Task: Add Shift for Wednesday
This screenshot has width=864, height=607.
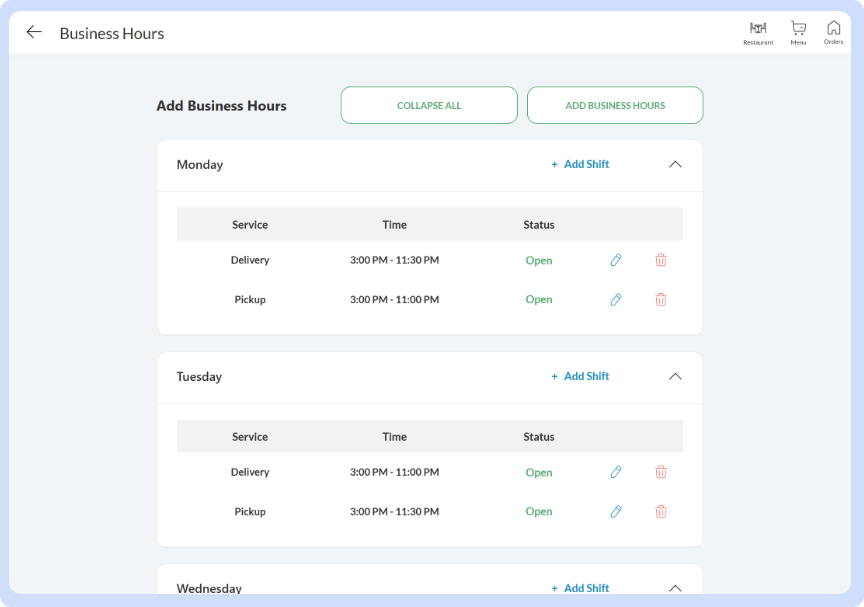Action: [580, 588]
